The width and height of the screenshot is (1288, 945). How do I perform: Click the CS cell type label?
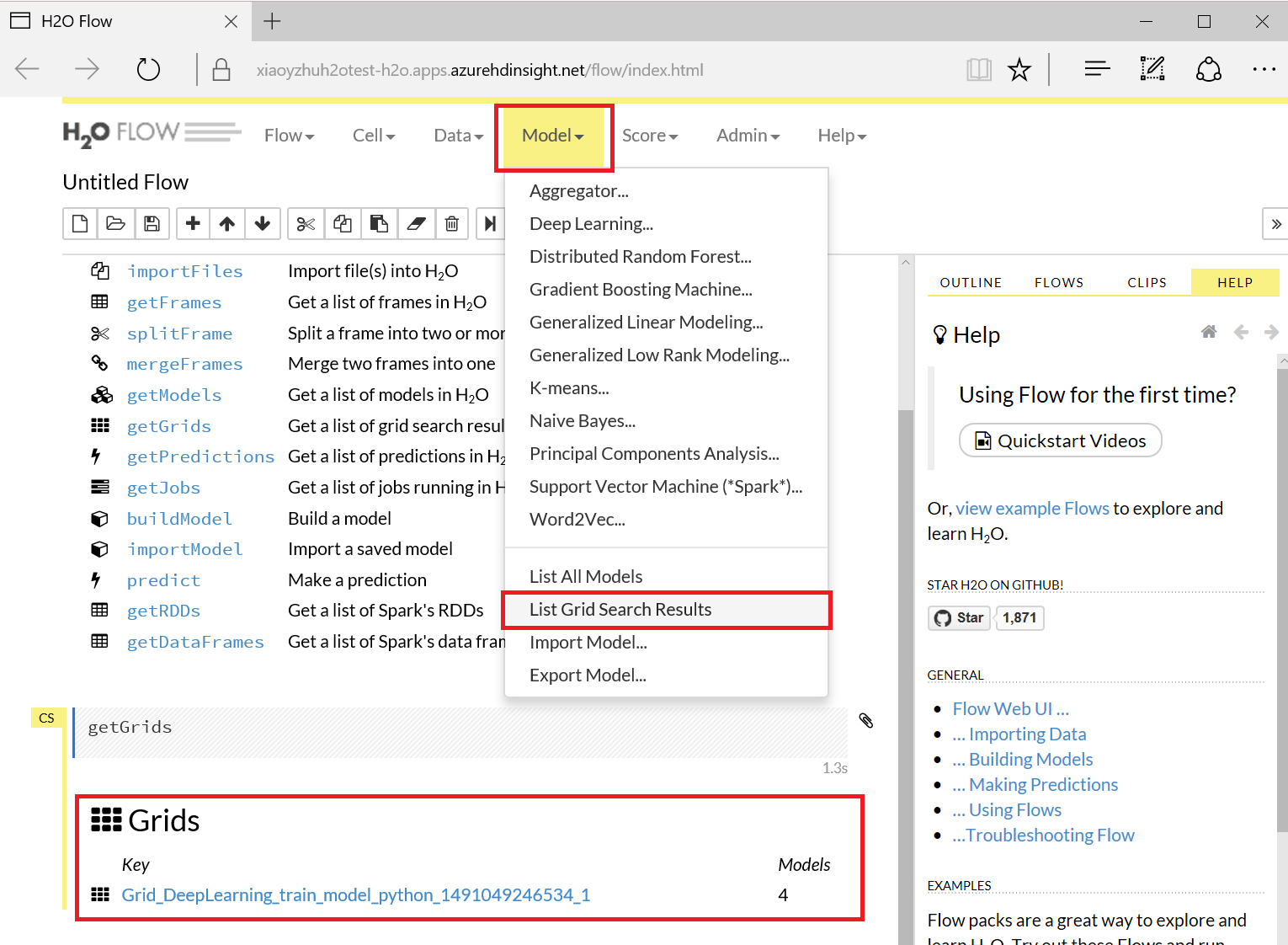[x=46, y=718]
